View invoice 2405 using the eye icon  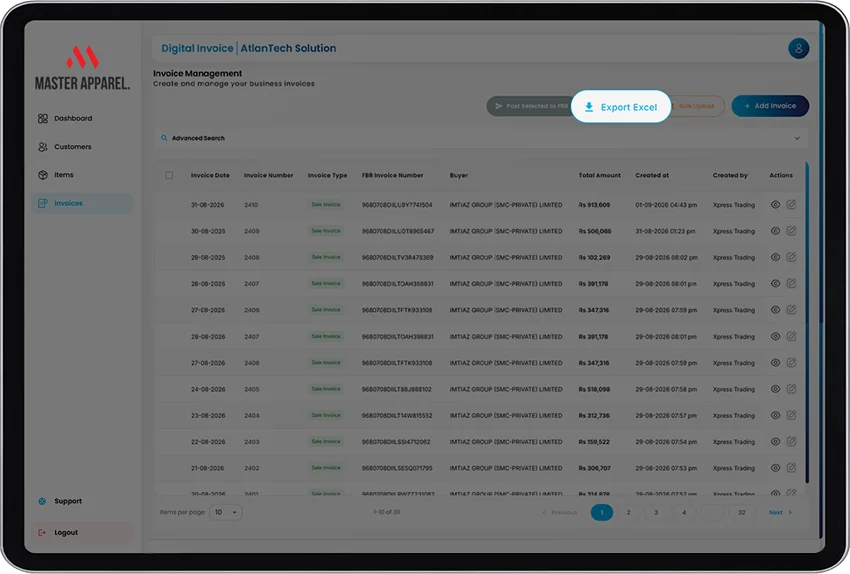tap(775, 389)
